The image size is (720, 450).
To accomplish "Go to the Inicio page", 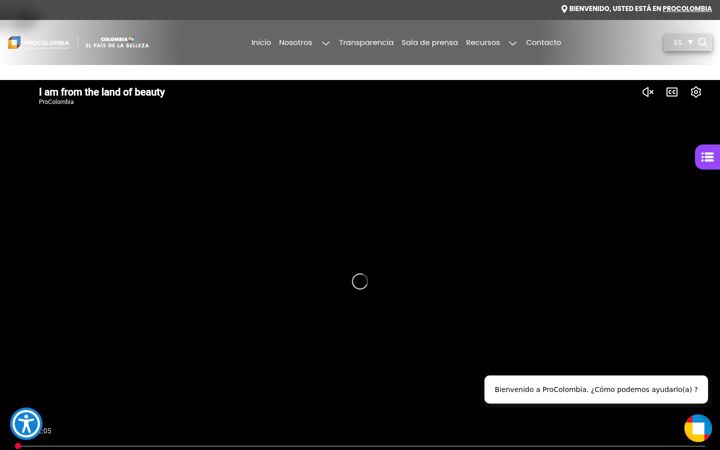I will (261, 42).
